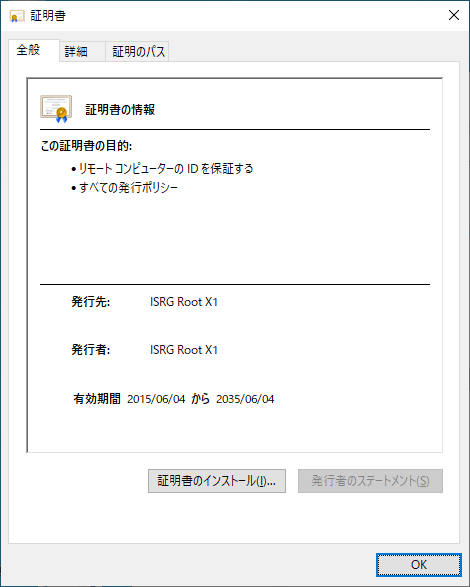Click the 発行先 label
The width and height of the screenshot is (470, 587).
tap(91, 302)
